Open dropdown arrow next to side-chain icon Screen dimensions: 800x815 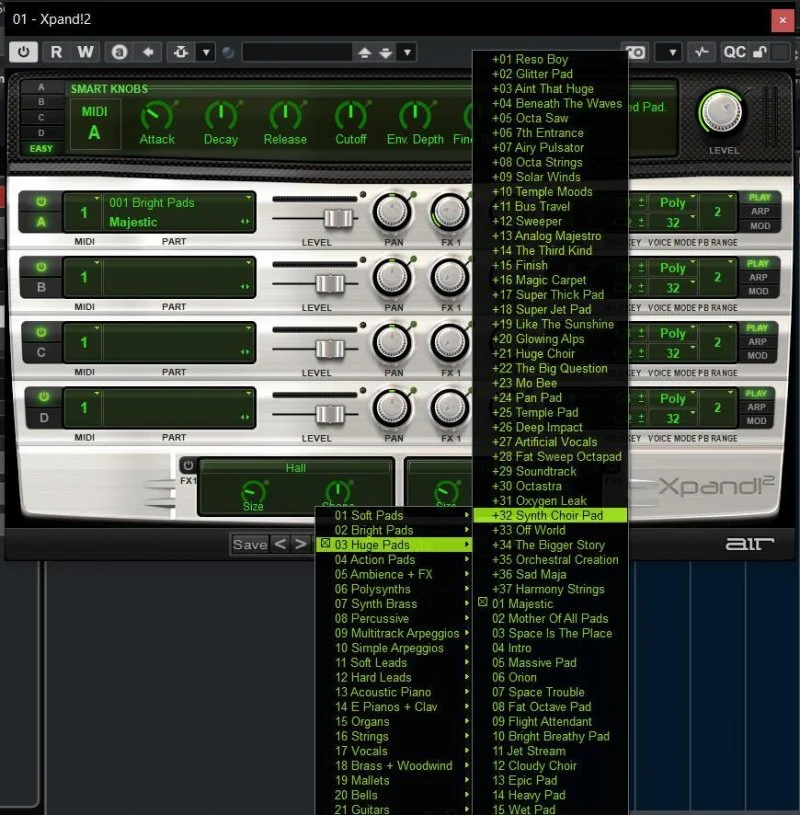click(206, 52)
